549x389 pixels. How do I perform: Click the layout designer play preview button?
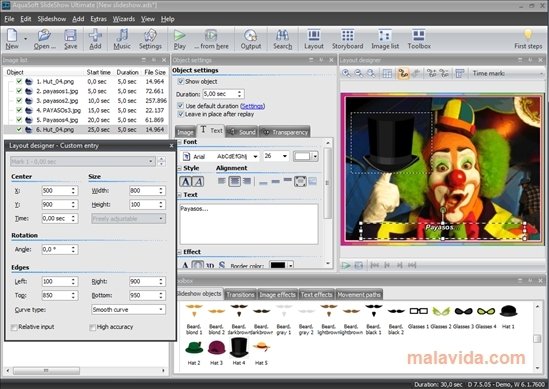(346, 265)
